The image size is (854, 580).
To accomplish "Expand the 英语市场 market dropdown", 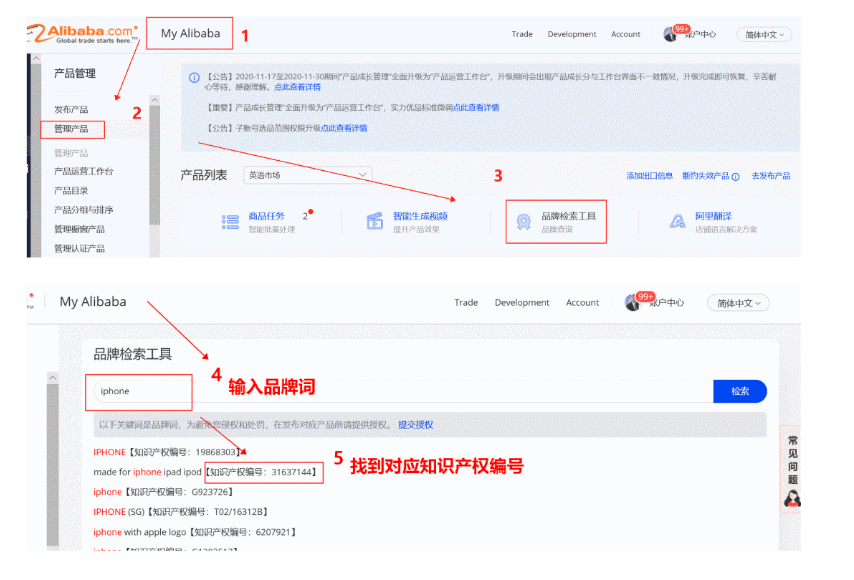I will point(308,175).
